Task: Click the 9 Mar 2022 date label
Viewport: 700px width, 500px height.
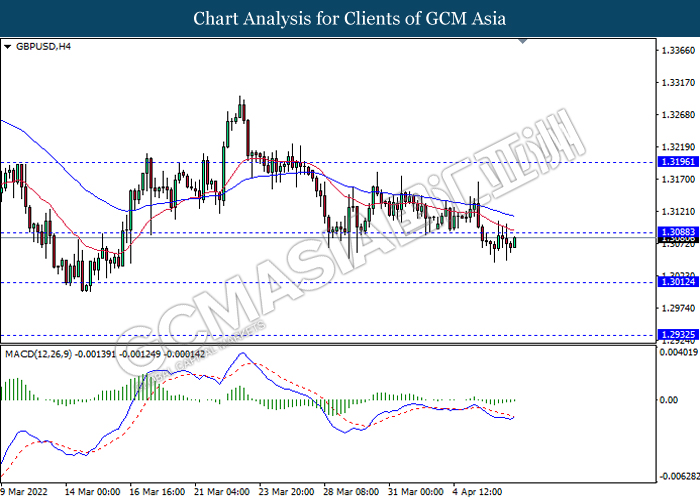Action: [24, 492]
